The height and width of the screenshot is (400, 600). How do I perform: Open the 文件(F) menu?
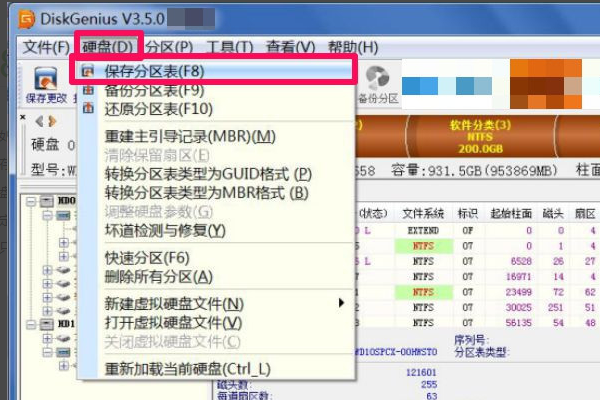pyautogui.click(x=46, y=47)
